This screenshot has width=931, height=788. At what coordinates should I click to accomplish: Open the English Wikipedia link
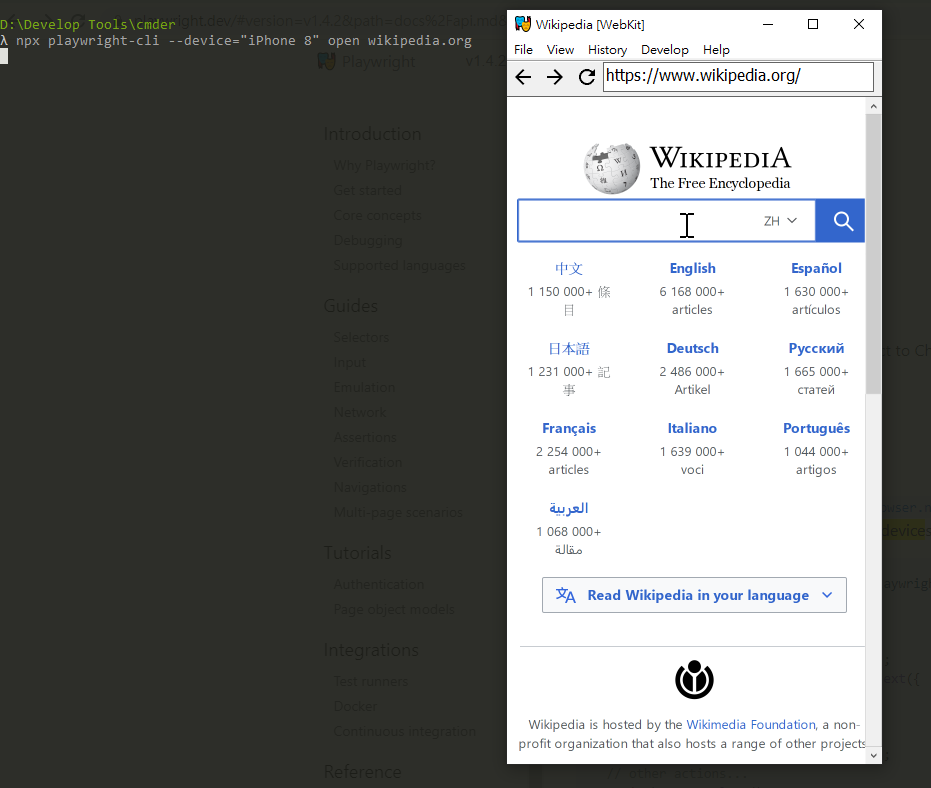[x=692, y=268]
